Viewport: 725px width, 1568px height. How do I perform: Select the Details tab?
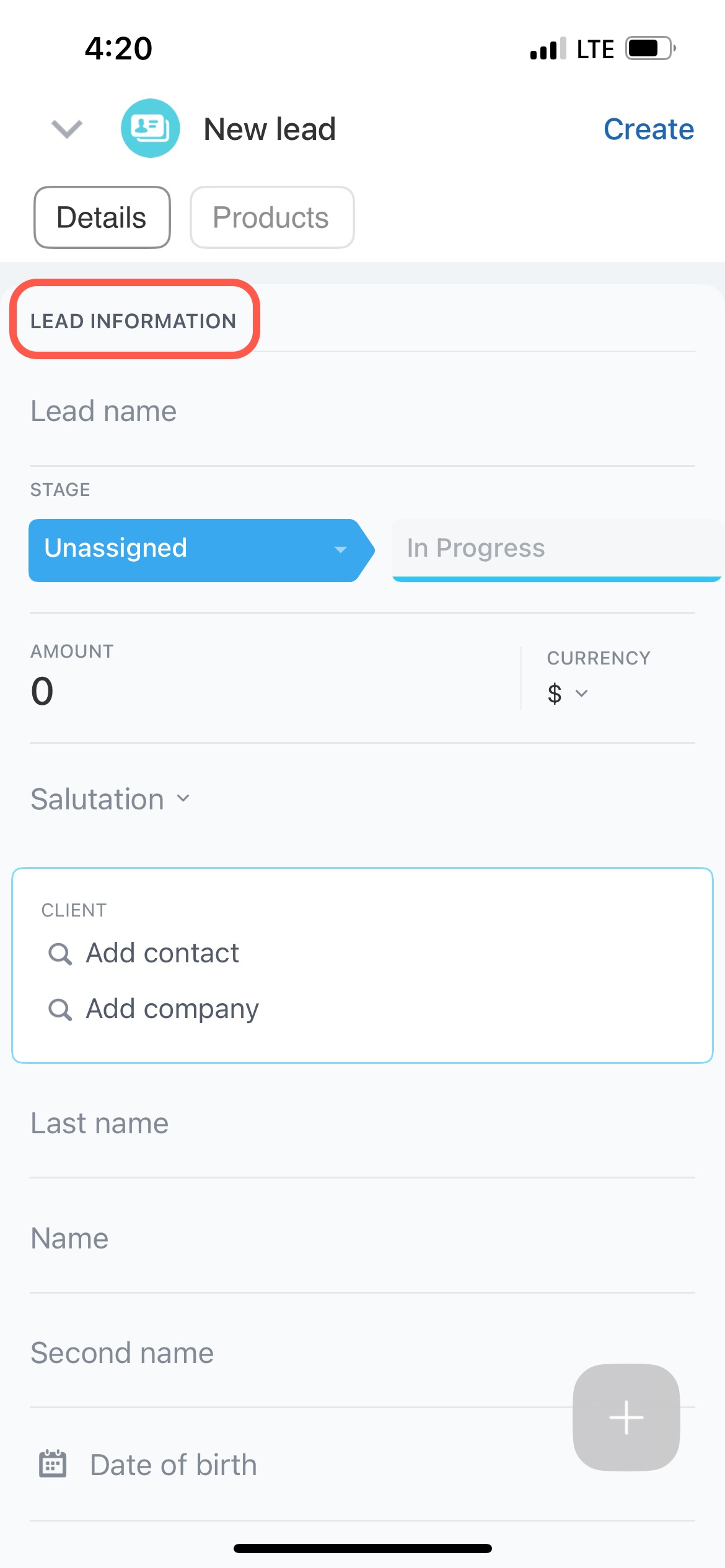[x=102, y=217]
